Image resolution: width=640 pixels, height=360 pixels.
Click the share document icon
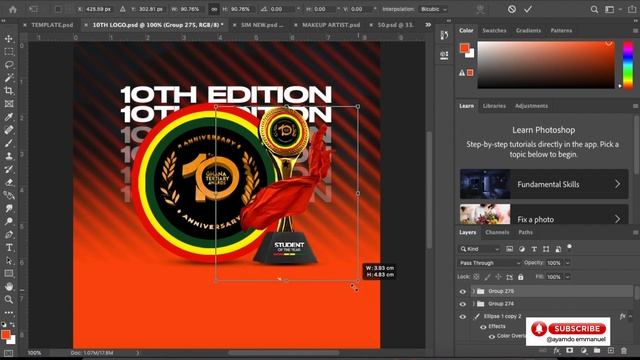pos(632,9)
